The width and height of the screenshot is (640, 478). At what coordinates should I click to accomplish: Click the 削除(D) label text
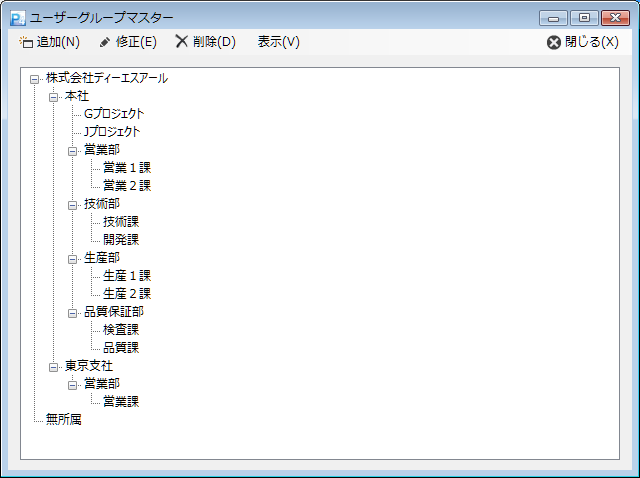214,42
